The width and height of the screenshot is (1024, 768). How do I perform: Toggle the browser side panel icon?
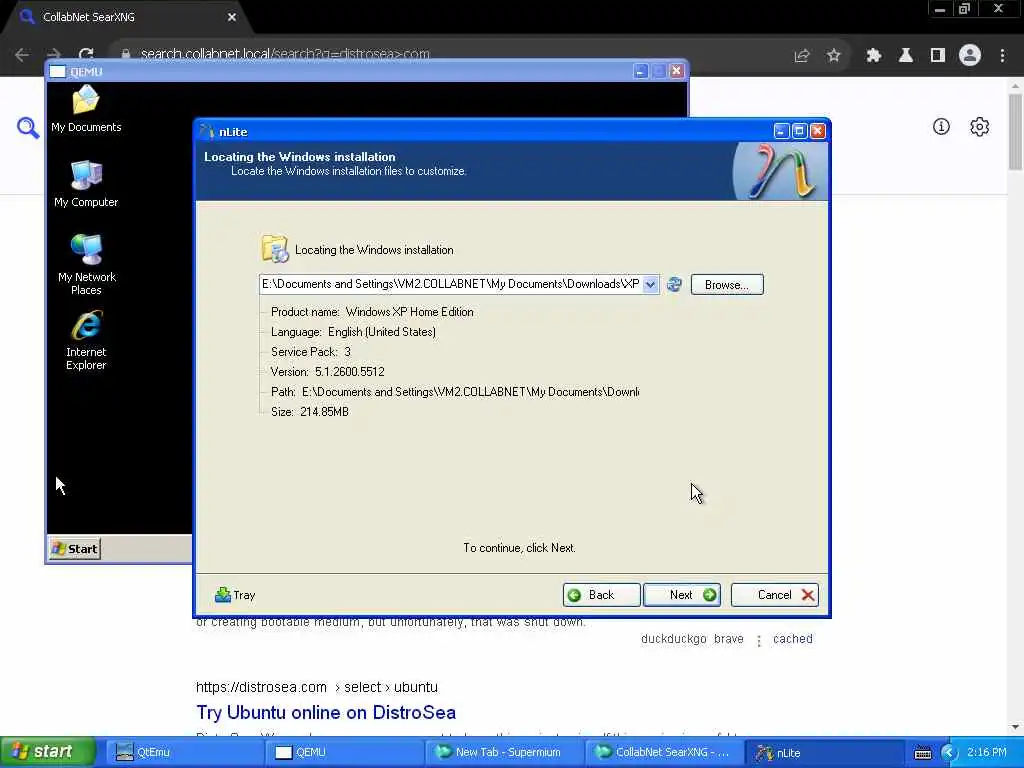(x=938, y=56)
